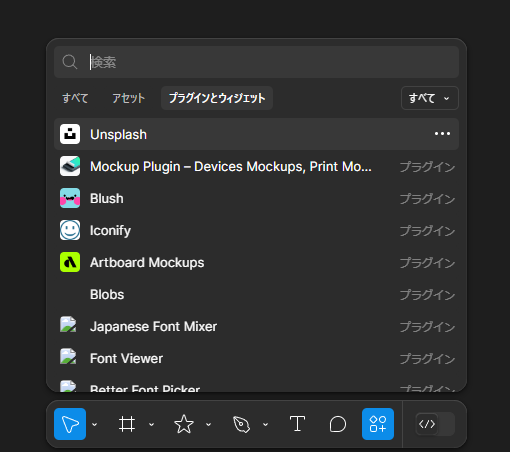Click the Japanese Font Mixer icon
Viewport: 510px width, 452px height.
tap(68, 325)
